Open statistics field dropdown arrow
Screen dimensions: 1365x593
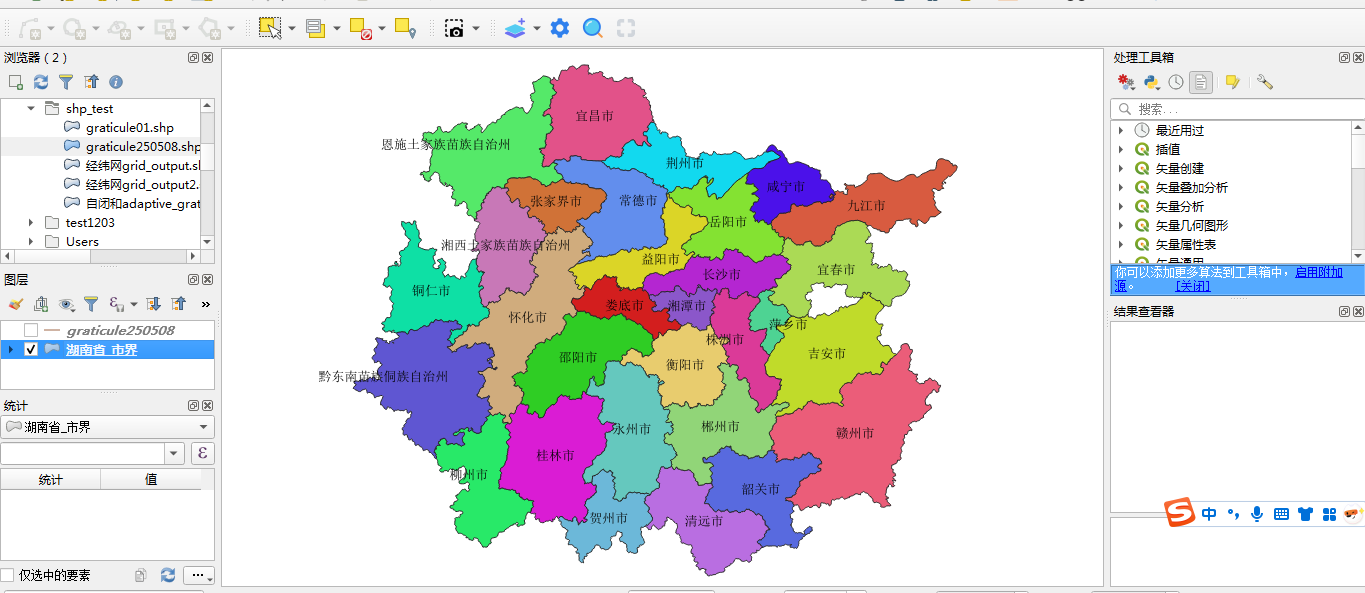point(175,453)
